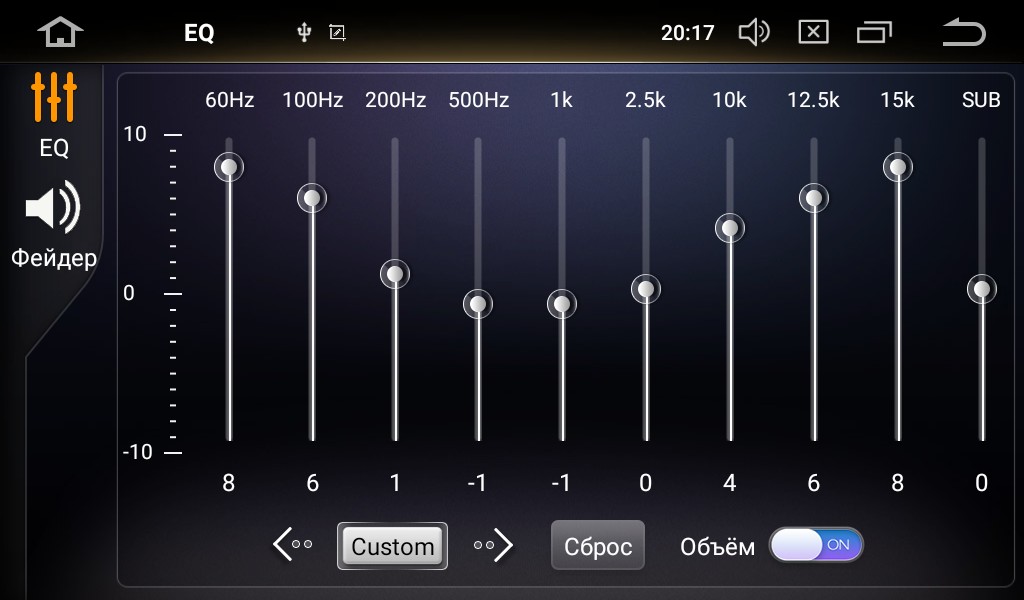Switch to next EQ preset arrow
The image size is (1024, 600).
[493, 545]
